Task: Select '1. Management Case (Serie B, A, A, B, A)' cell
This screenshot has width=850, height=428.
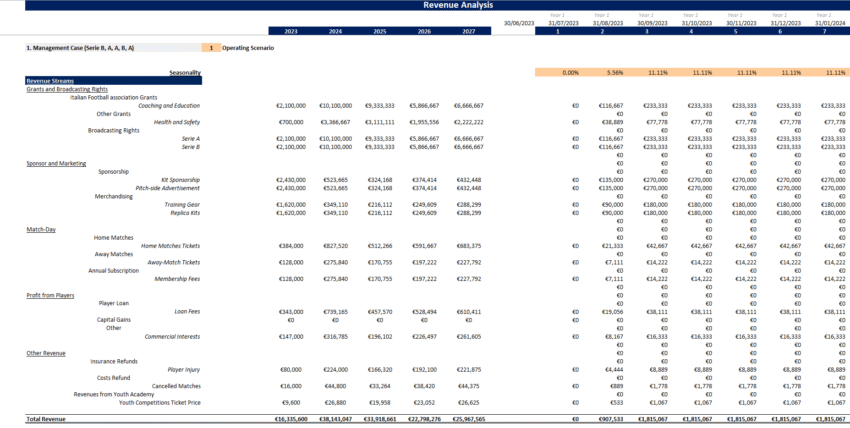Action: click(x=113, y=48)
